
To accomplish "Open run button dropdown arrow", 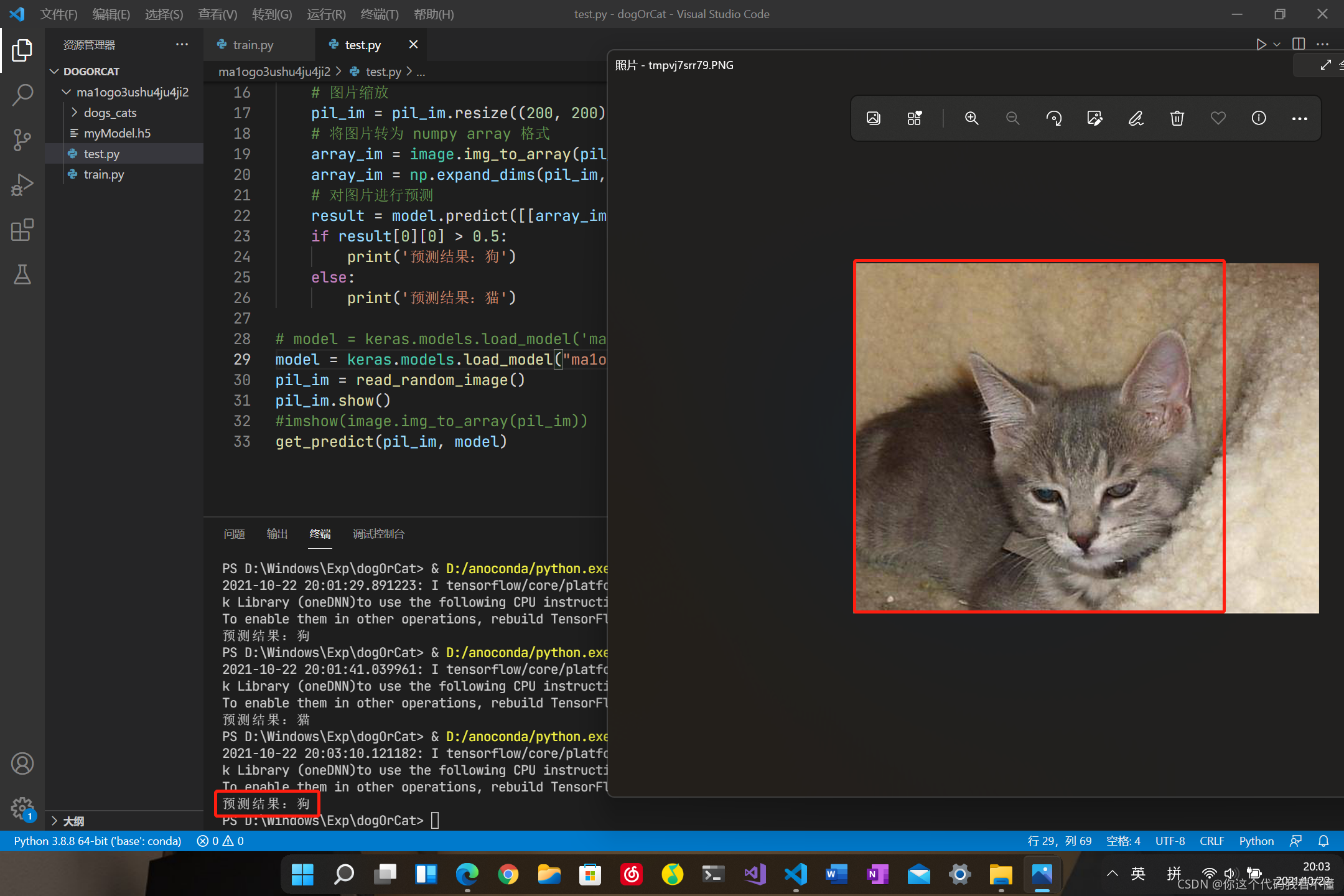I will pyautogui.click(x=1277, y=45).
